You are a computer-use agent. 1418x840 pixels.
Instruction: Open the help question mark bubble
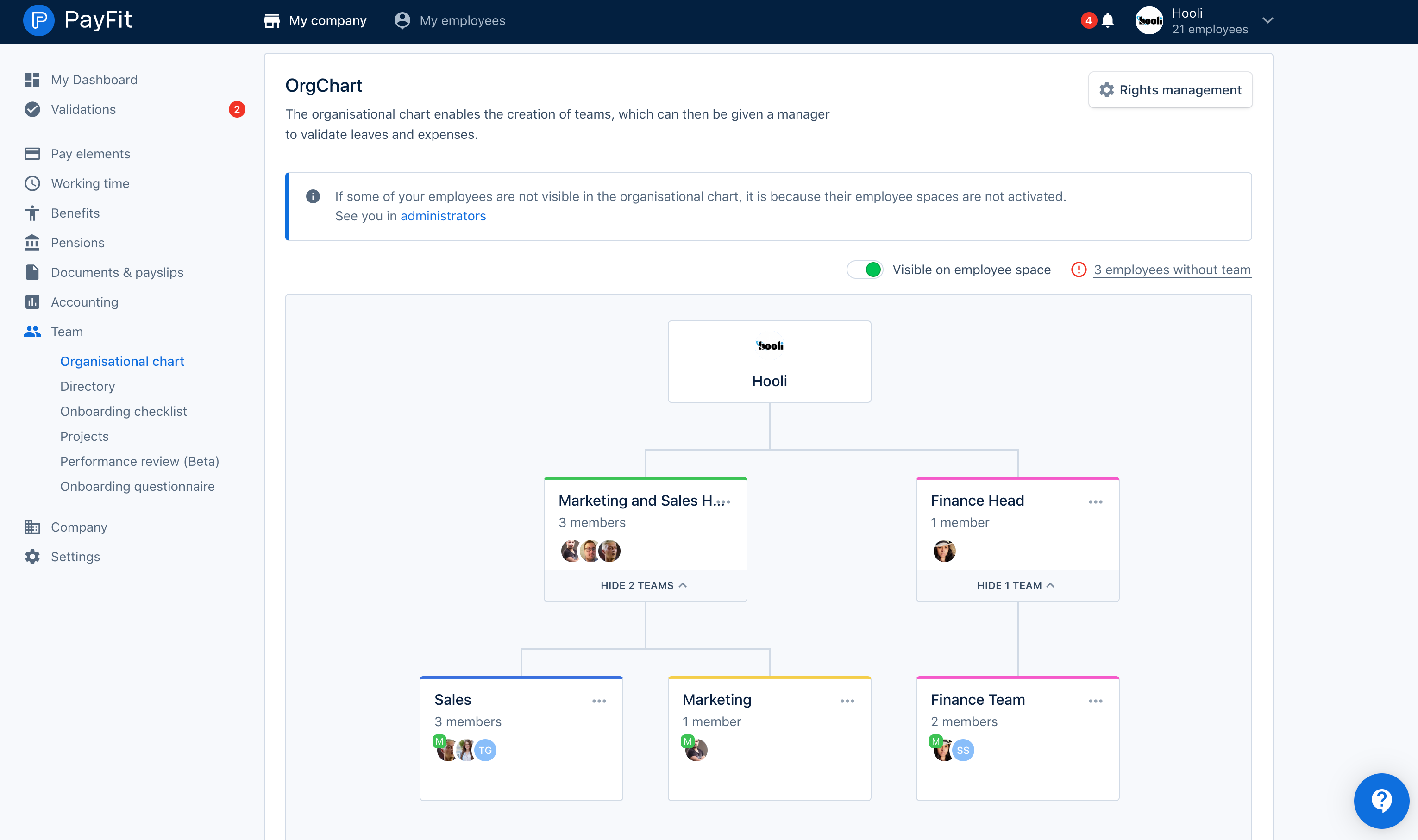coord(1380,800)
